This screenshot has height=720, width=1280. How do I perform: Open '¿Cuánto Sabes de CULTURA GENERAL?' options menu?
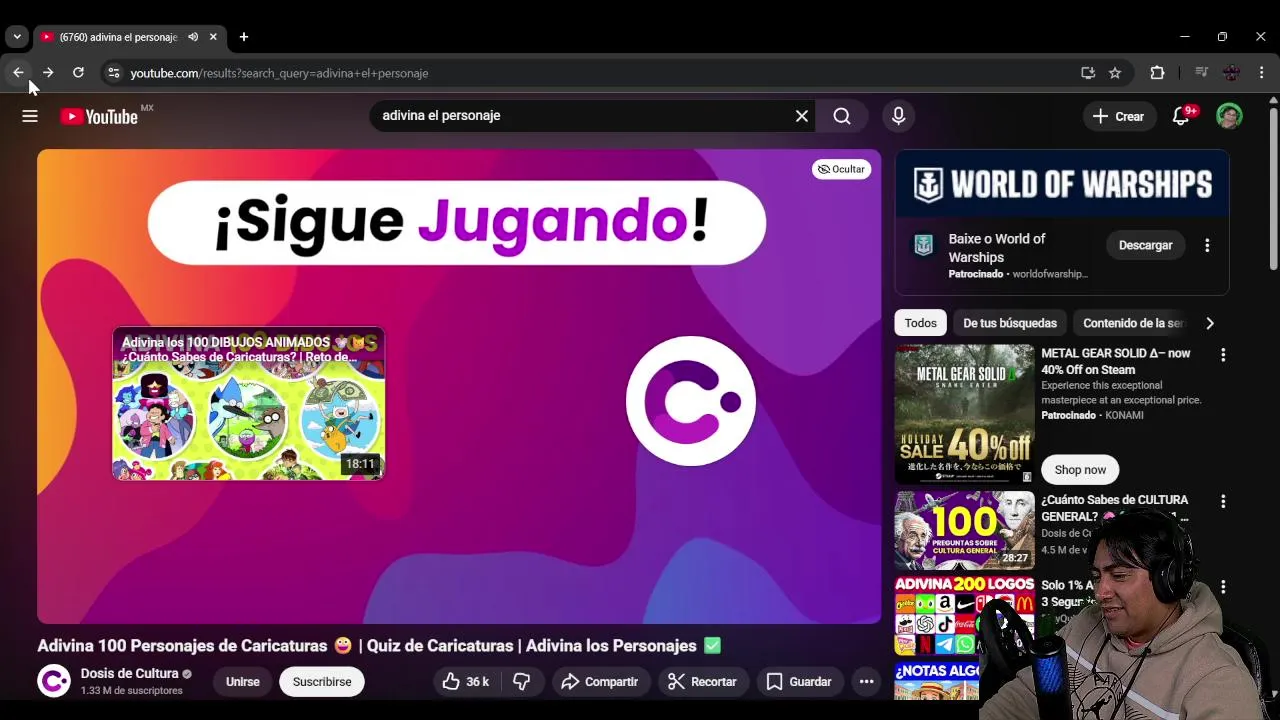coord(1222,501)
